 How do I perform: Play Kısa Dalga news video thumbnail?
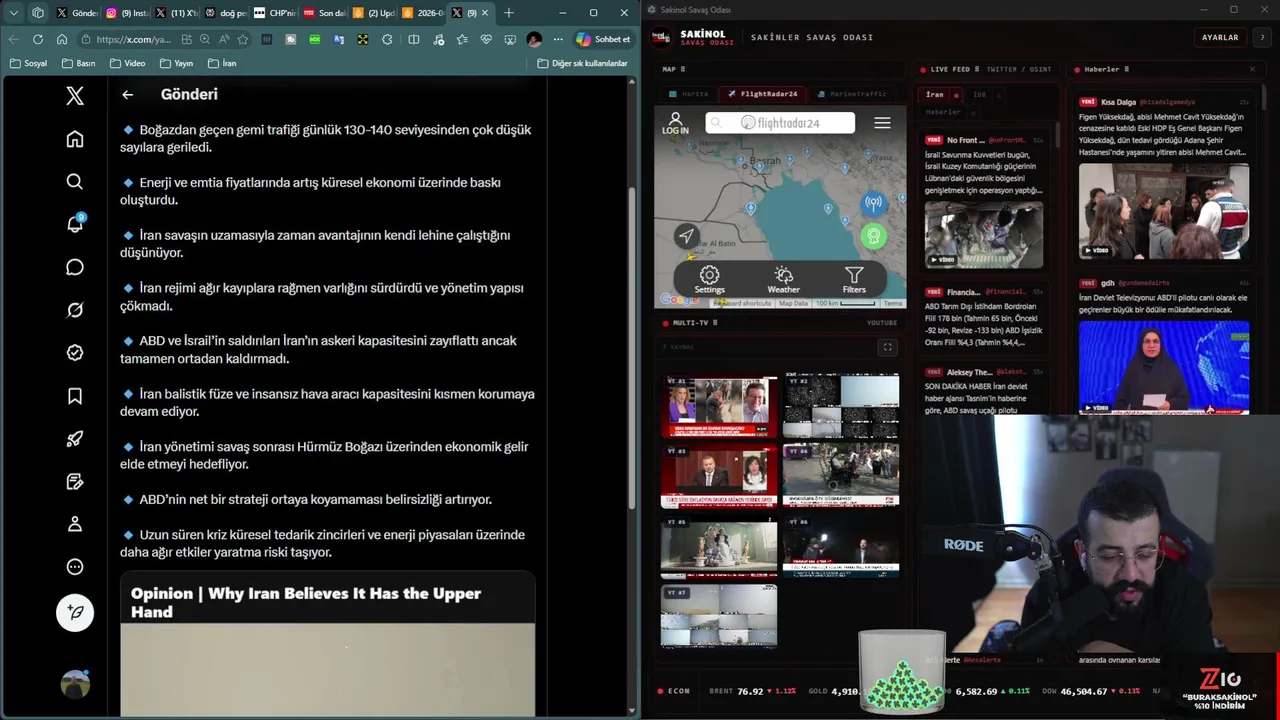click(1164, 211)
